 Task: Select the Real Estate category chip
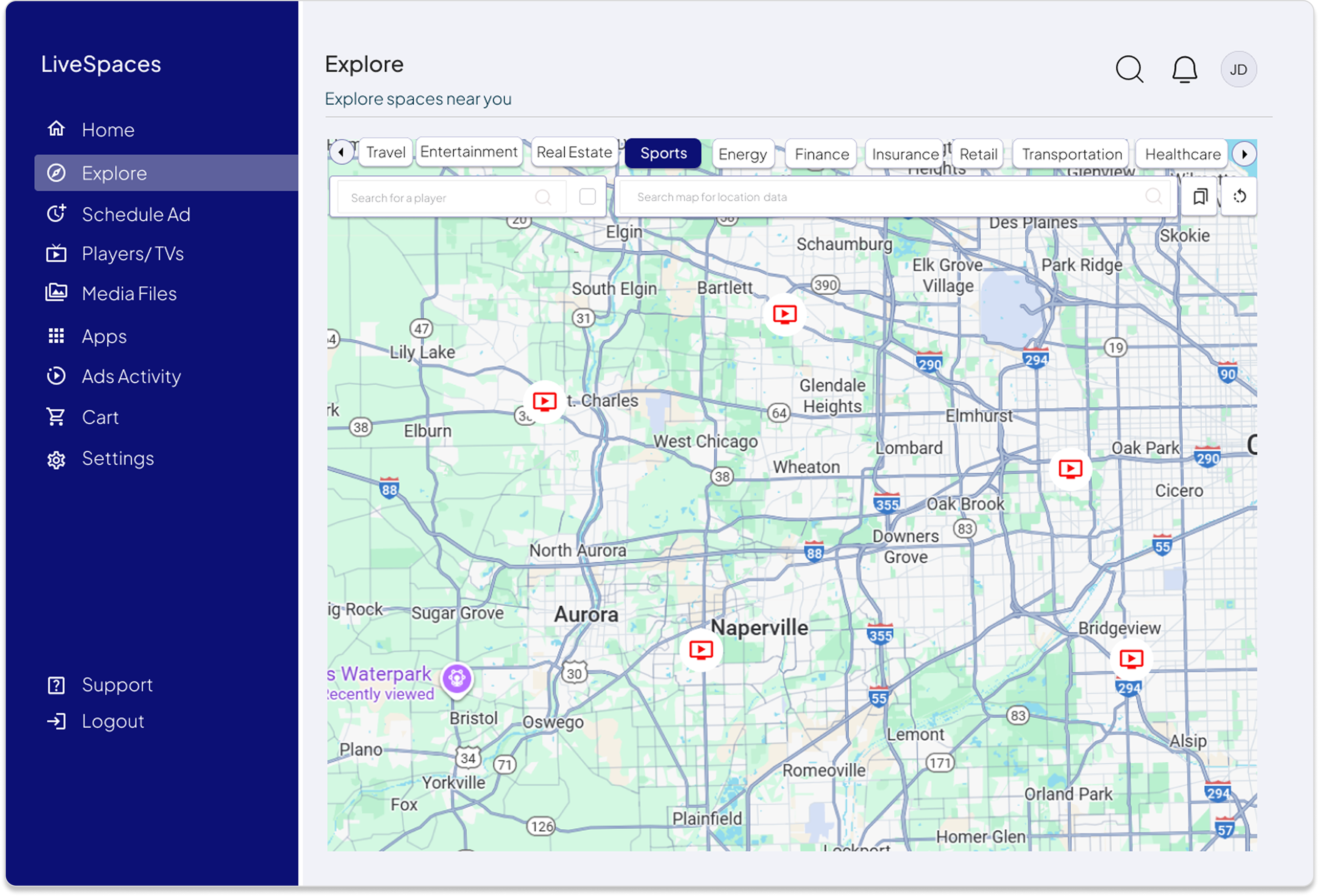[574, 152]
